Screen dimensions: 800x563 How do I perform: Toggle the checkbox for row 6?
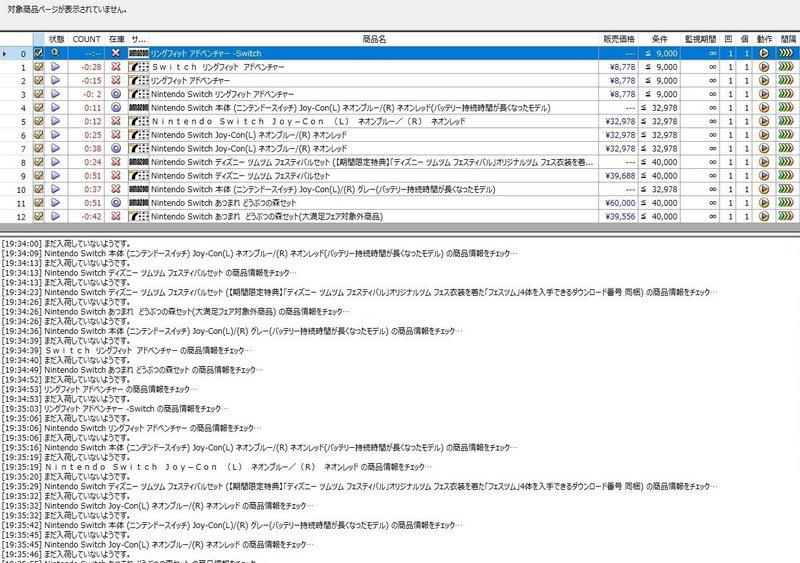click(x=39, y=135)
